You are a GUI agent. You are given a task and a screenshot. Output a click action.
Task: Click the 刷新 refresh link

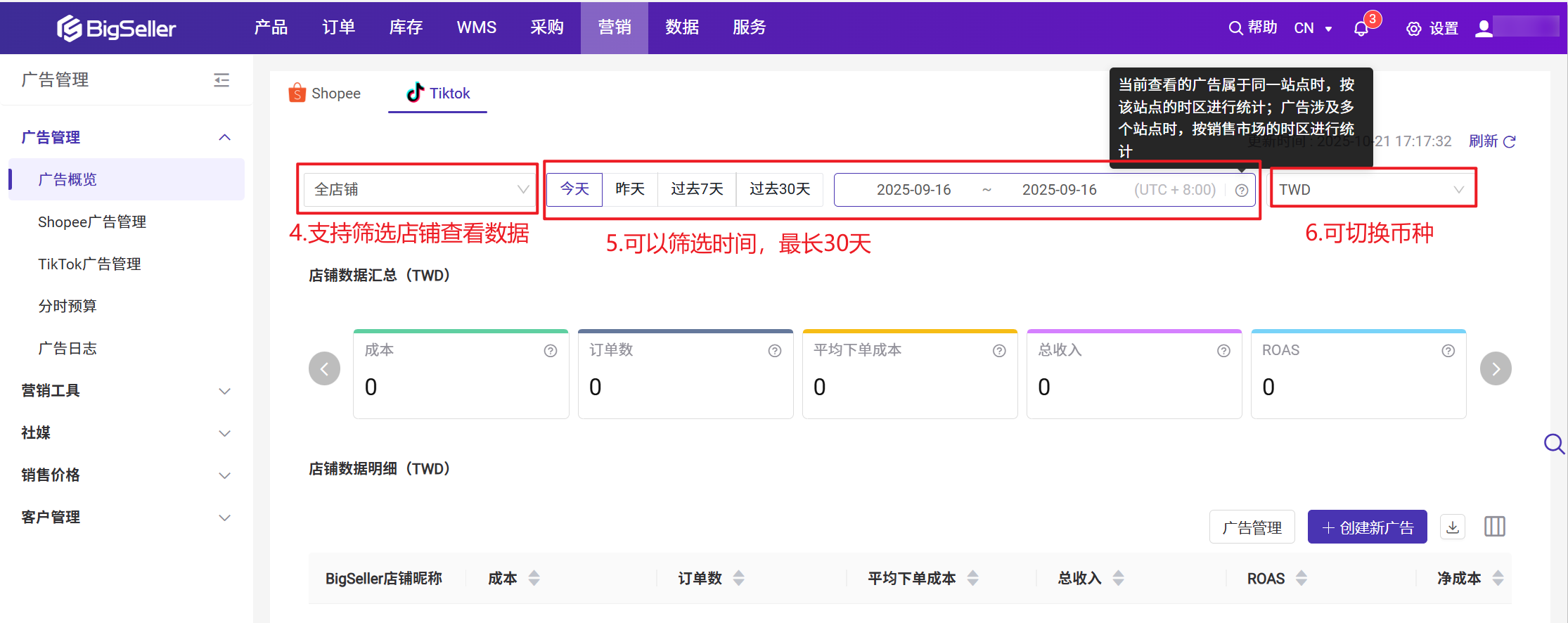tap(1491, 141)
